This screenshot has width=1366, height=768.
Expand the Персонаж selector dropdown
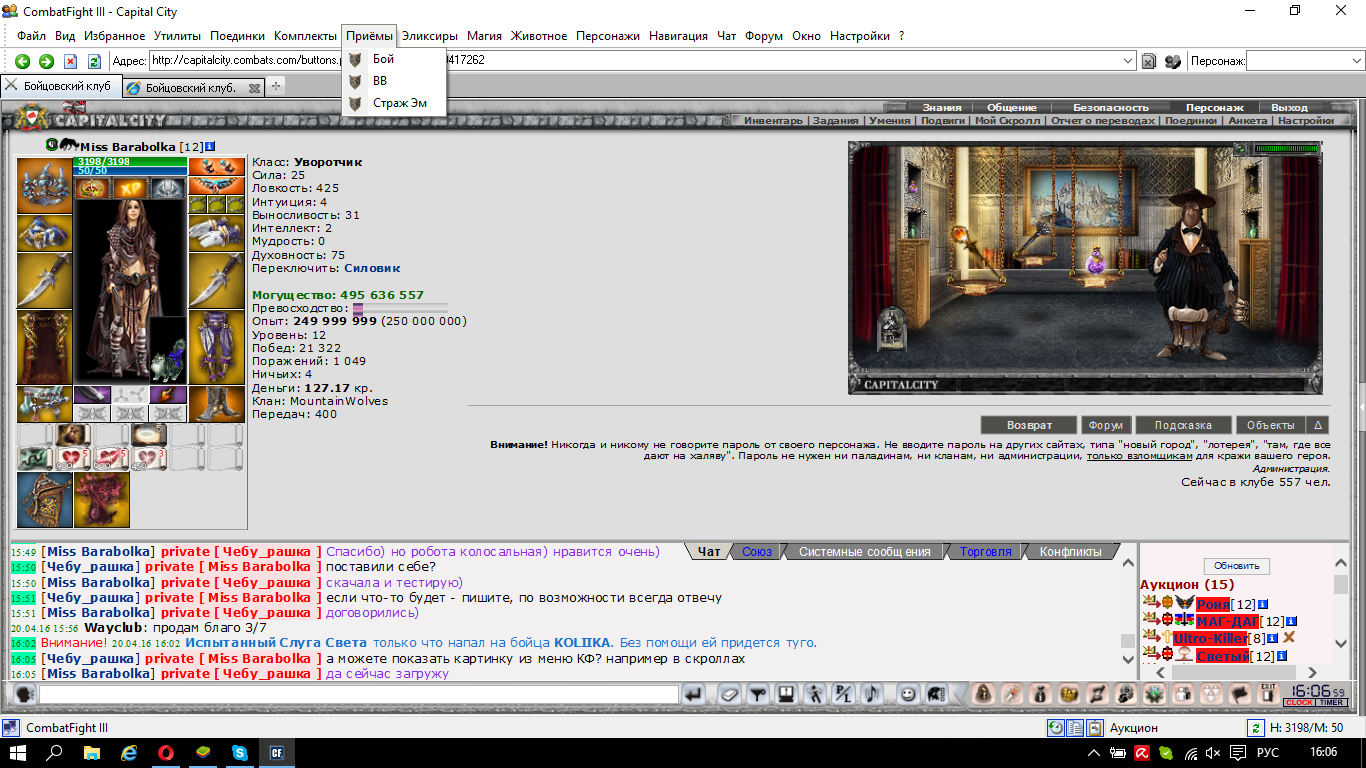(1357, 61)
